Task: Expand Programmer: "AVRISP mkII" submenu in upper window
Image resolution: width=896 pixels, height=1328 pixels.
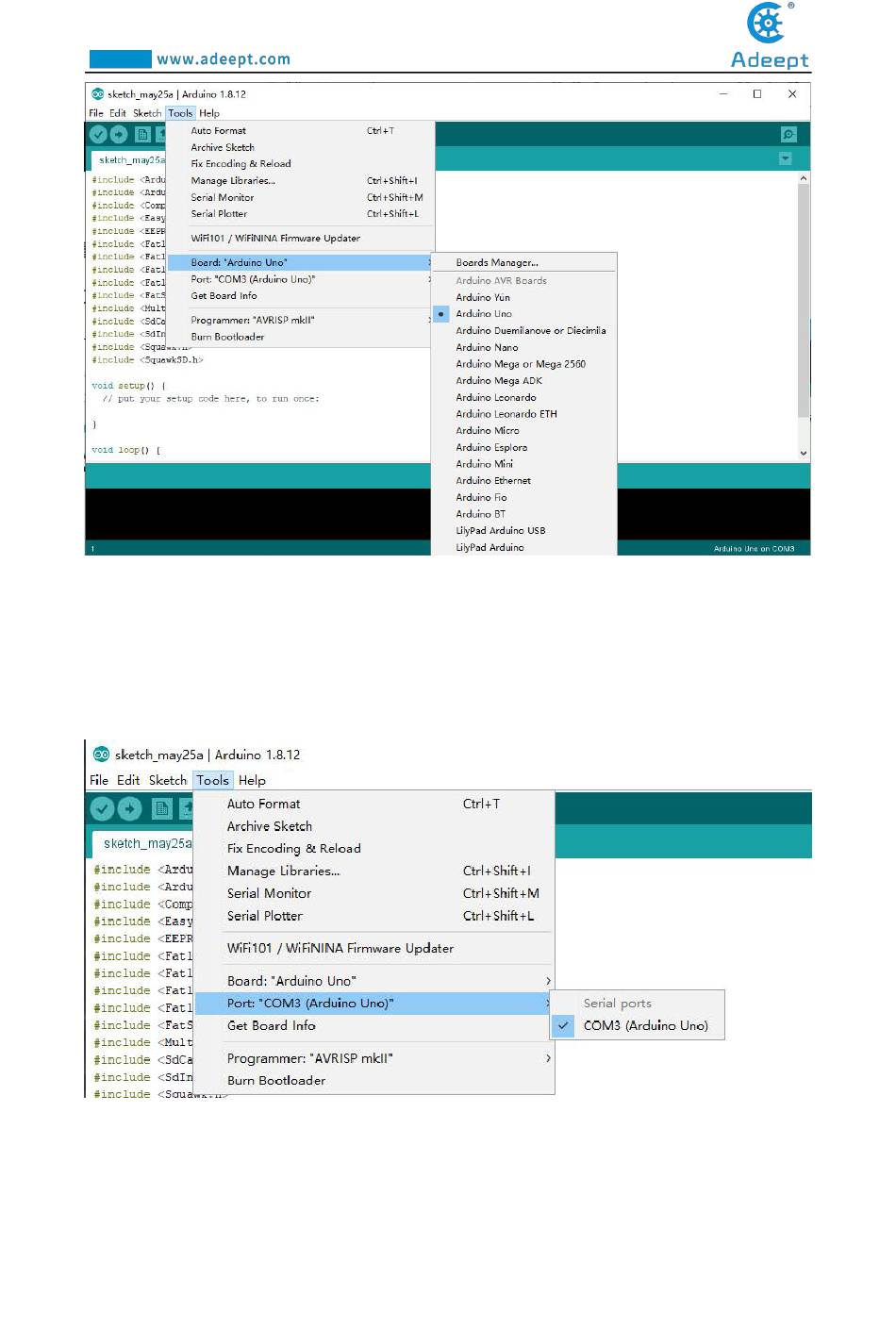Action: (x=300, y=321)
